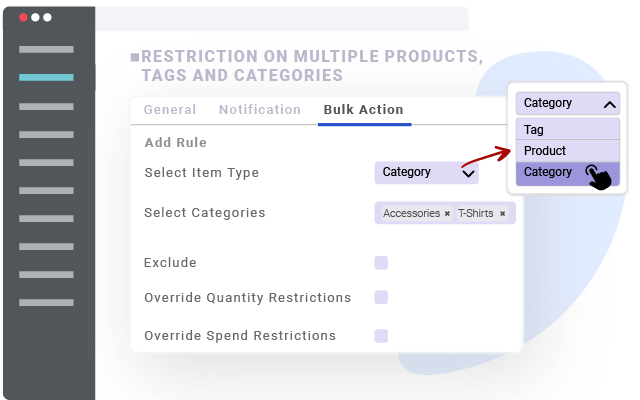Click the chevron on Select Item Type dropdown
This screenshot has height=400, width=640.
[468, 173]
